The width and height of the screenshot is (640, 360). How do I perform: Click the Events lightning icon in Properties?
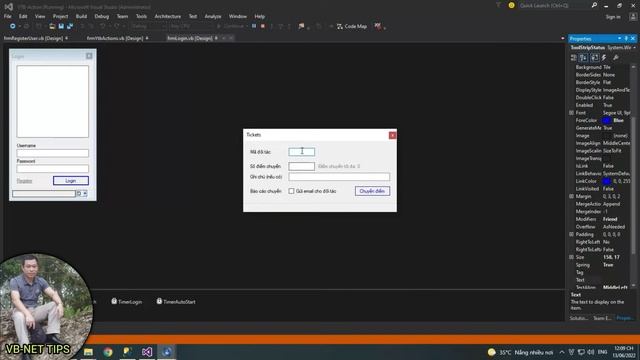tap(604, 58)
